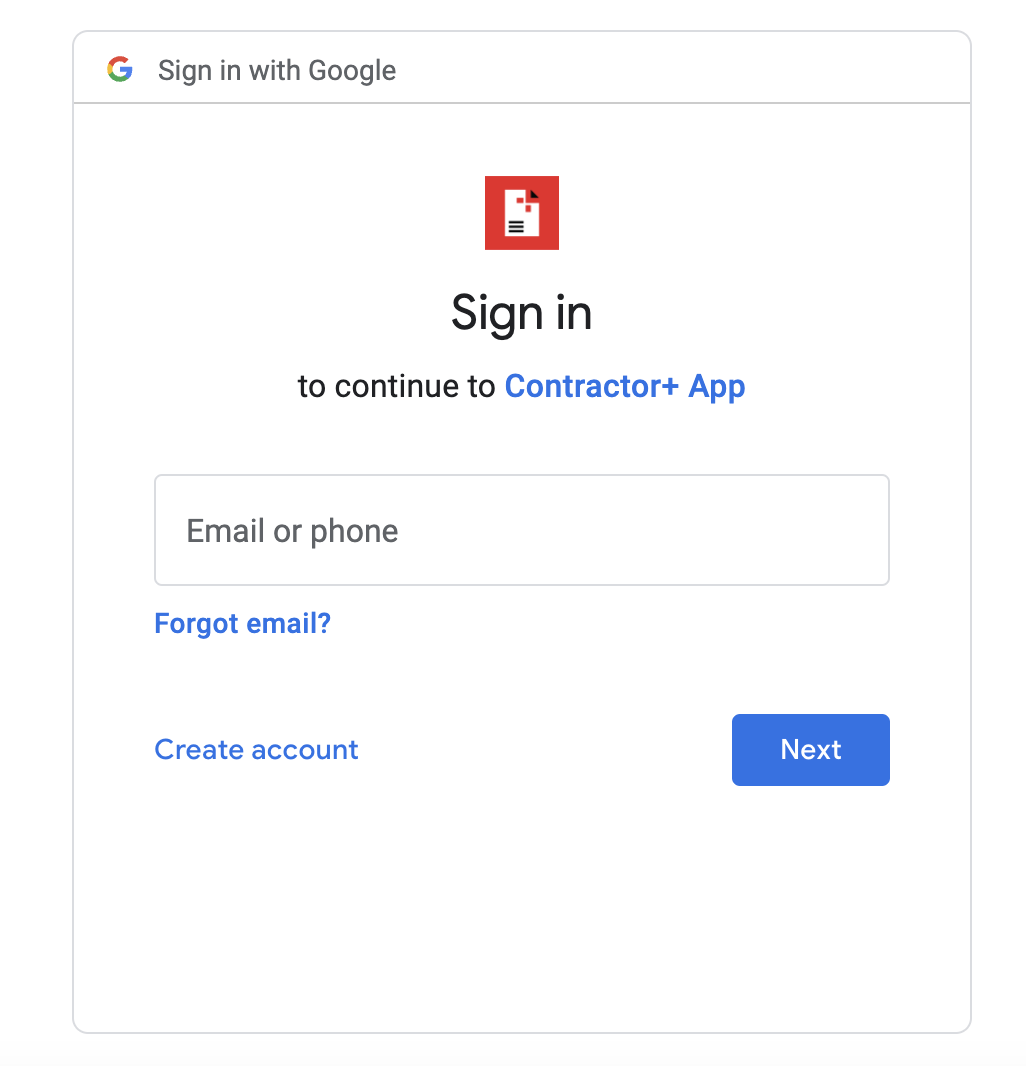The image size is (1026, 1066).
Task: Click the Google G logo
Action: click(120, 69)
